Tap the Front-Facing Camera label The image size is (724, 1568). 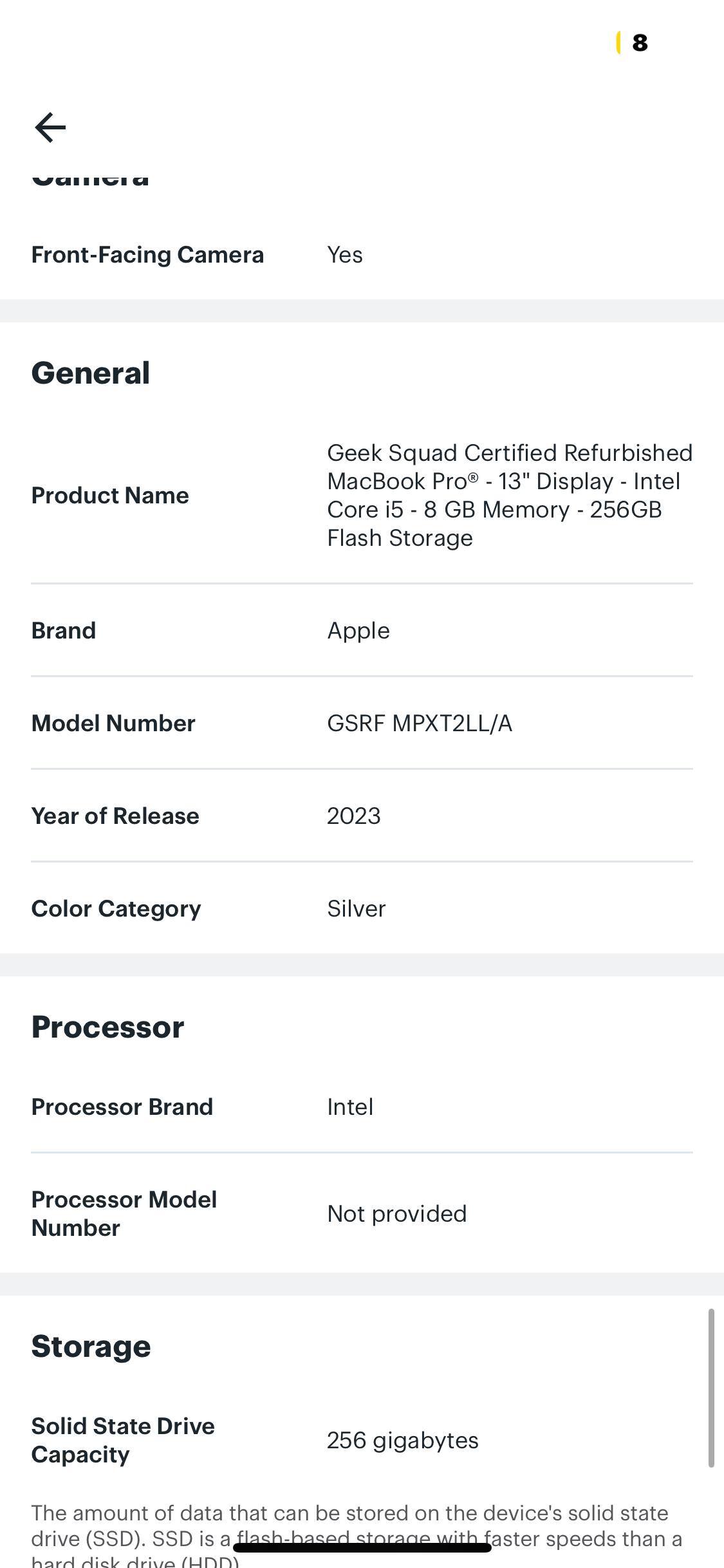[147, 255]
